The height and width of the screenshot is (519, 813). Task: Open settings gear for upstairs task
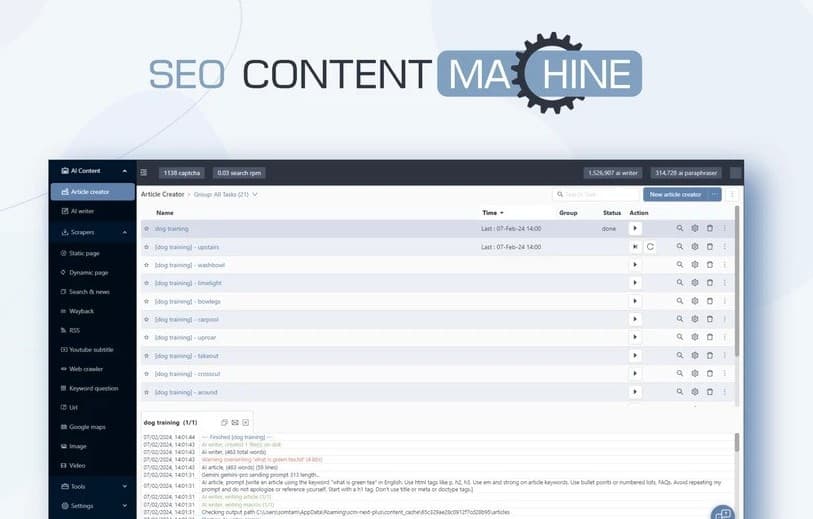pyautogui.click(x=695, y=247)
